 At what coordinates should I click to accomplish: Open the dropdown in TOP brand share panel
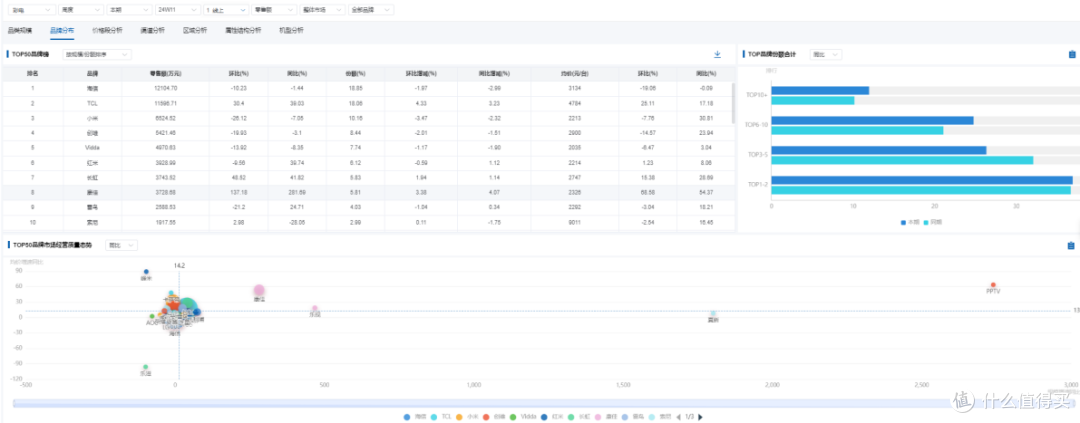click(x=826, y=54)
